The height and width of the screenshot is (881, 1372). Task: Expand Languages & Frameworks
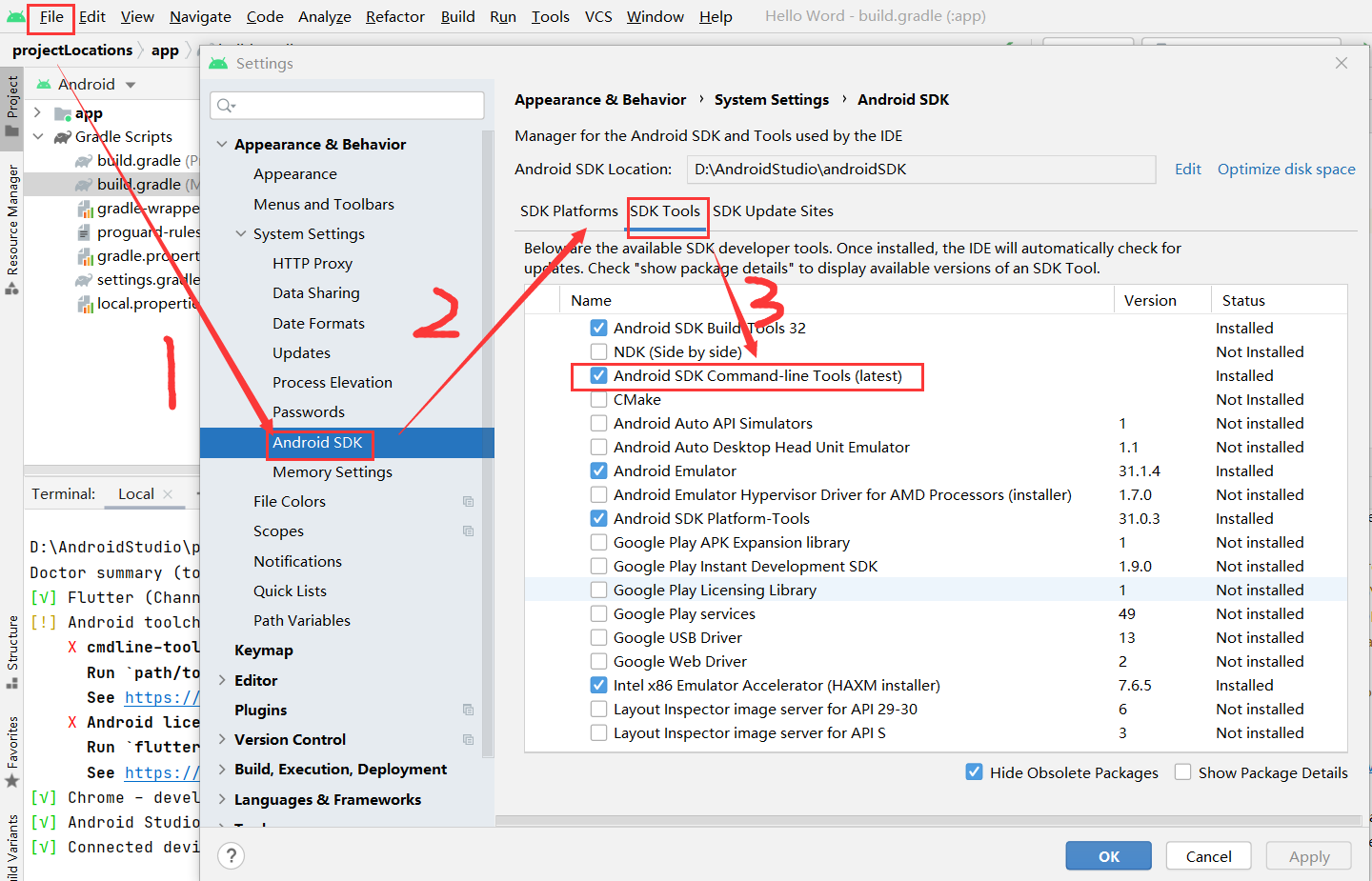coord(222,799)
